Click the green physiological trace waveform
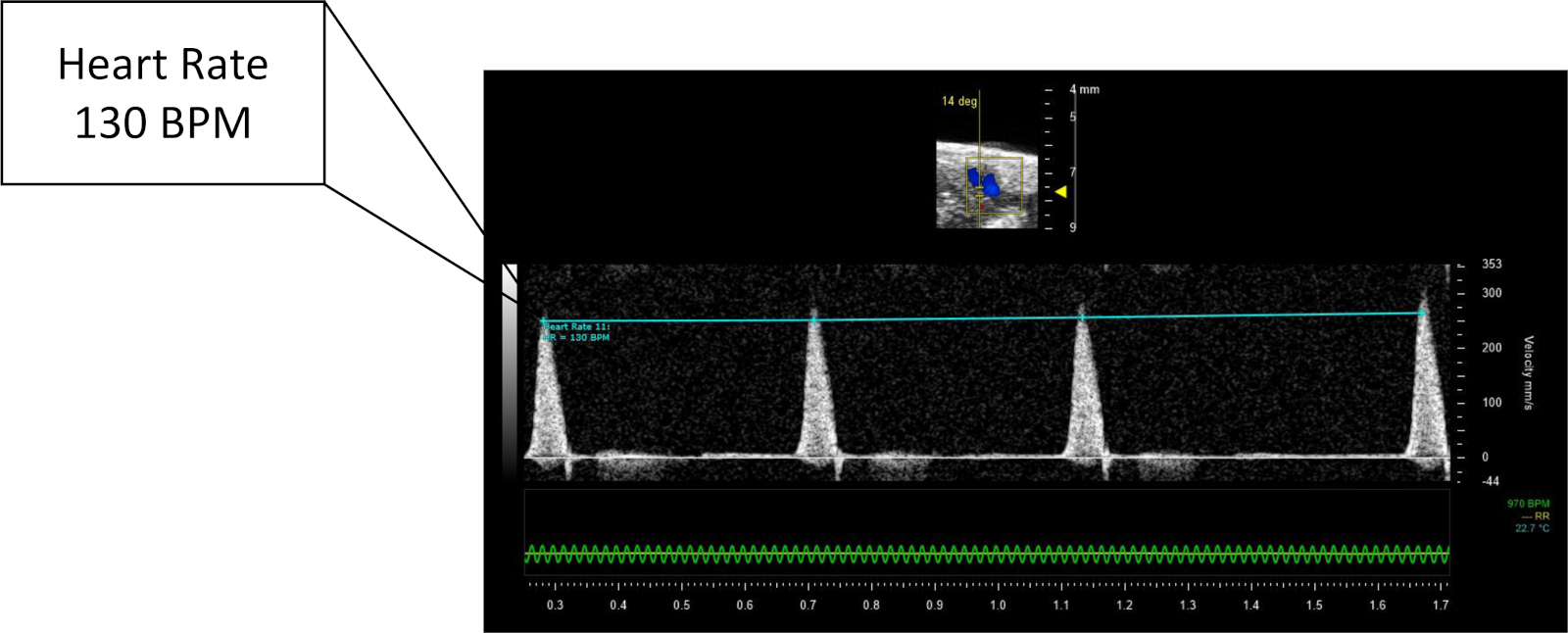The height and width of the screenshot is (633, 1568). 987,555
